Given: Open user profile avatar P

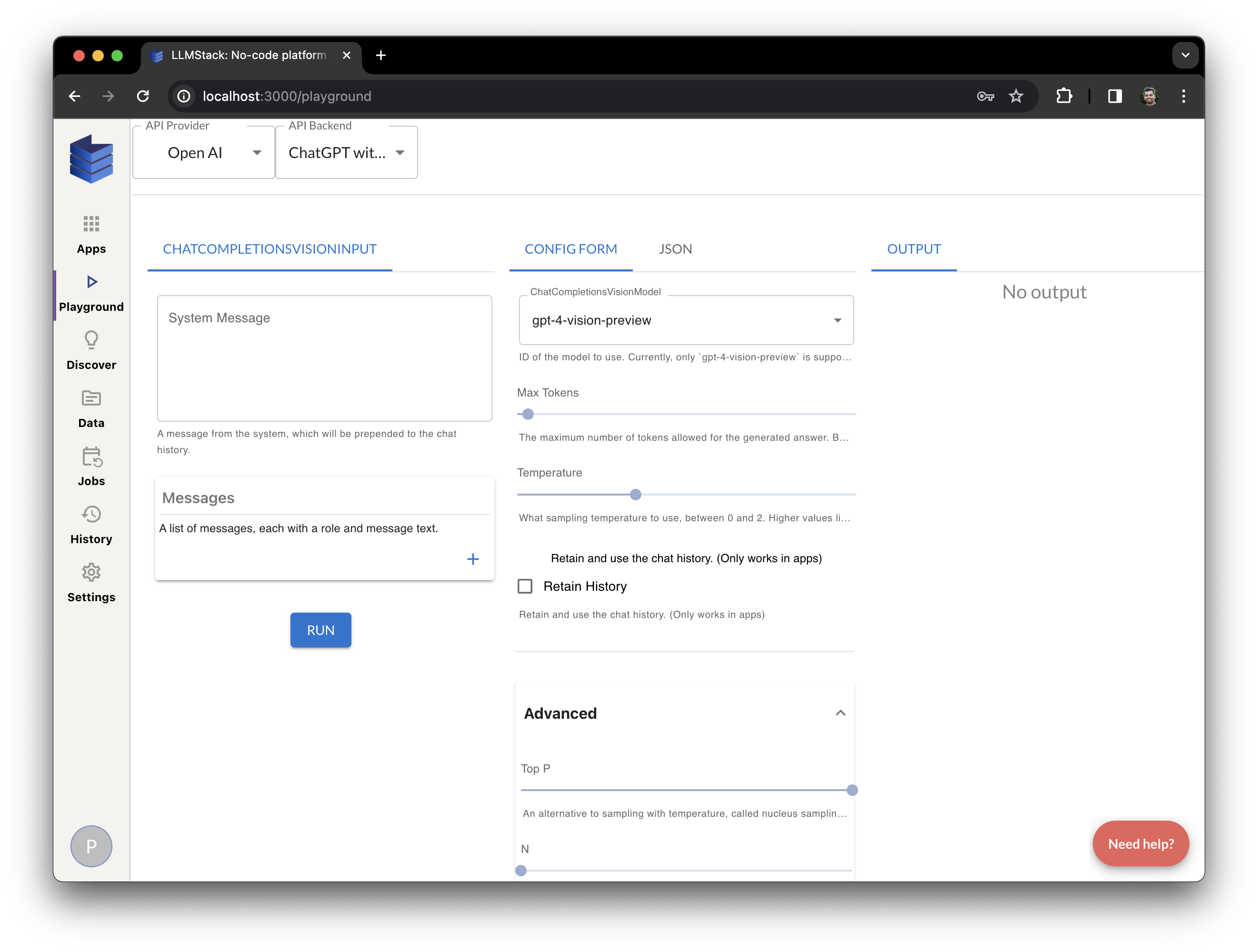Looking at the screenshot, I should tap(91, 846).
